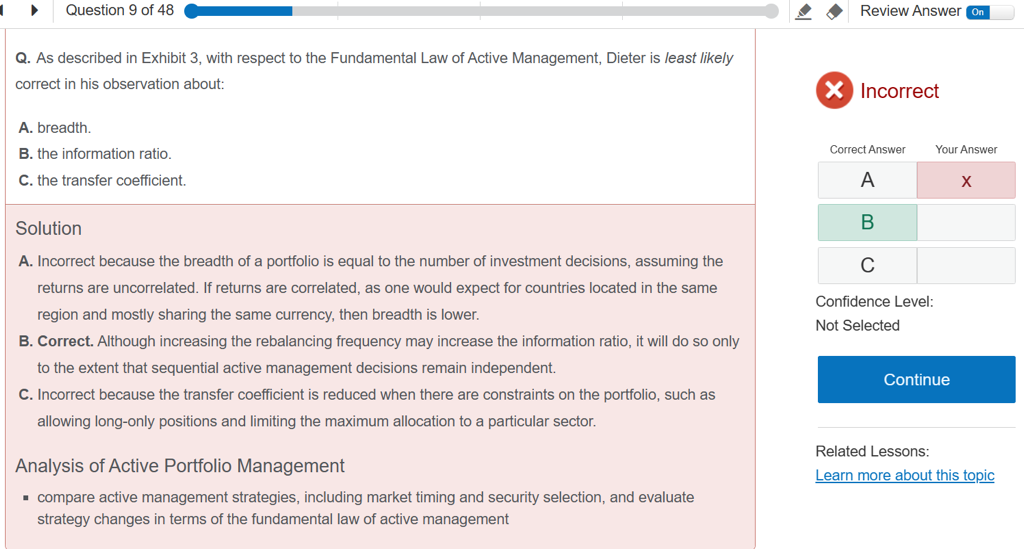Image resolution: width=1024 pixels, height=549 pixels.
Task: Select answer row A in results table
Action: tap(867, 181)
